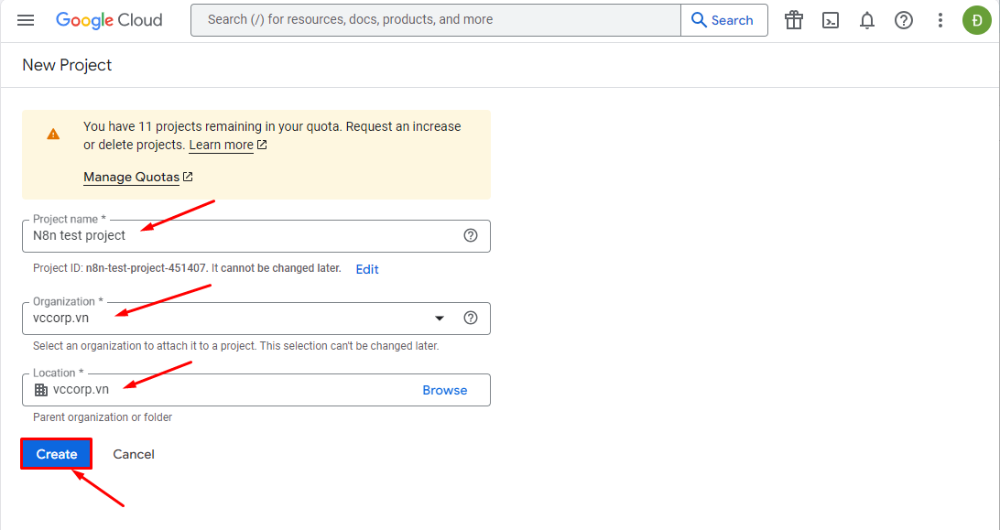Click Edit next to Project ID
This screenshot has height=530, width=1000.
coord(367,269)
